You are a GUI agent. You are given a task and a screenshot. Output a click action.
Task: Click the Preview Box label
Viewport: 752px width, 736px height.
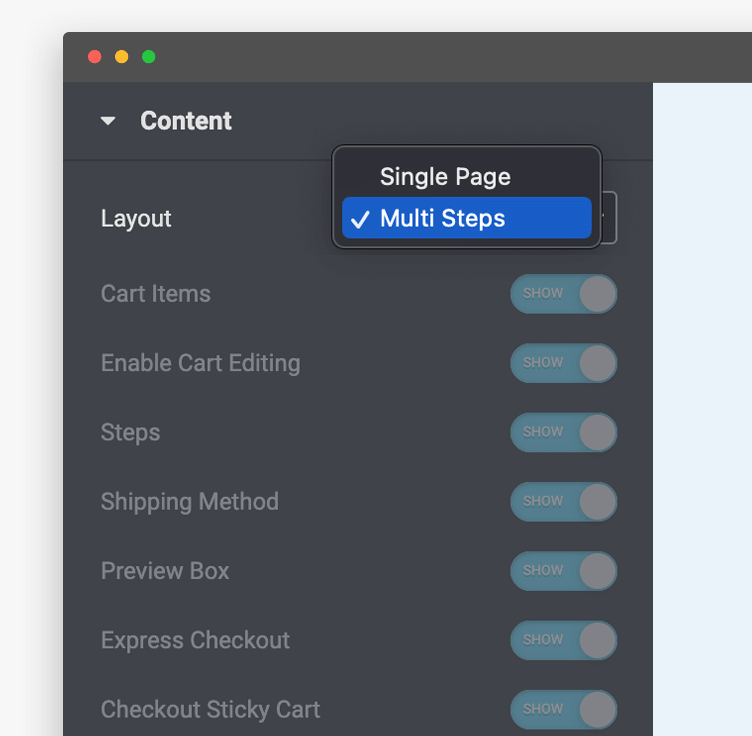pos(165,571)
